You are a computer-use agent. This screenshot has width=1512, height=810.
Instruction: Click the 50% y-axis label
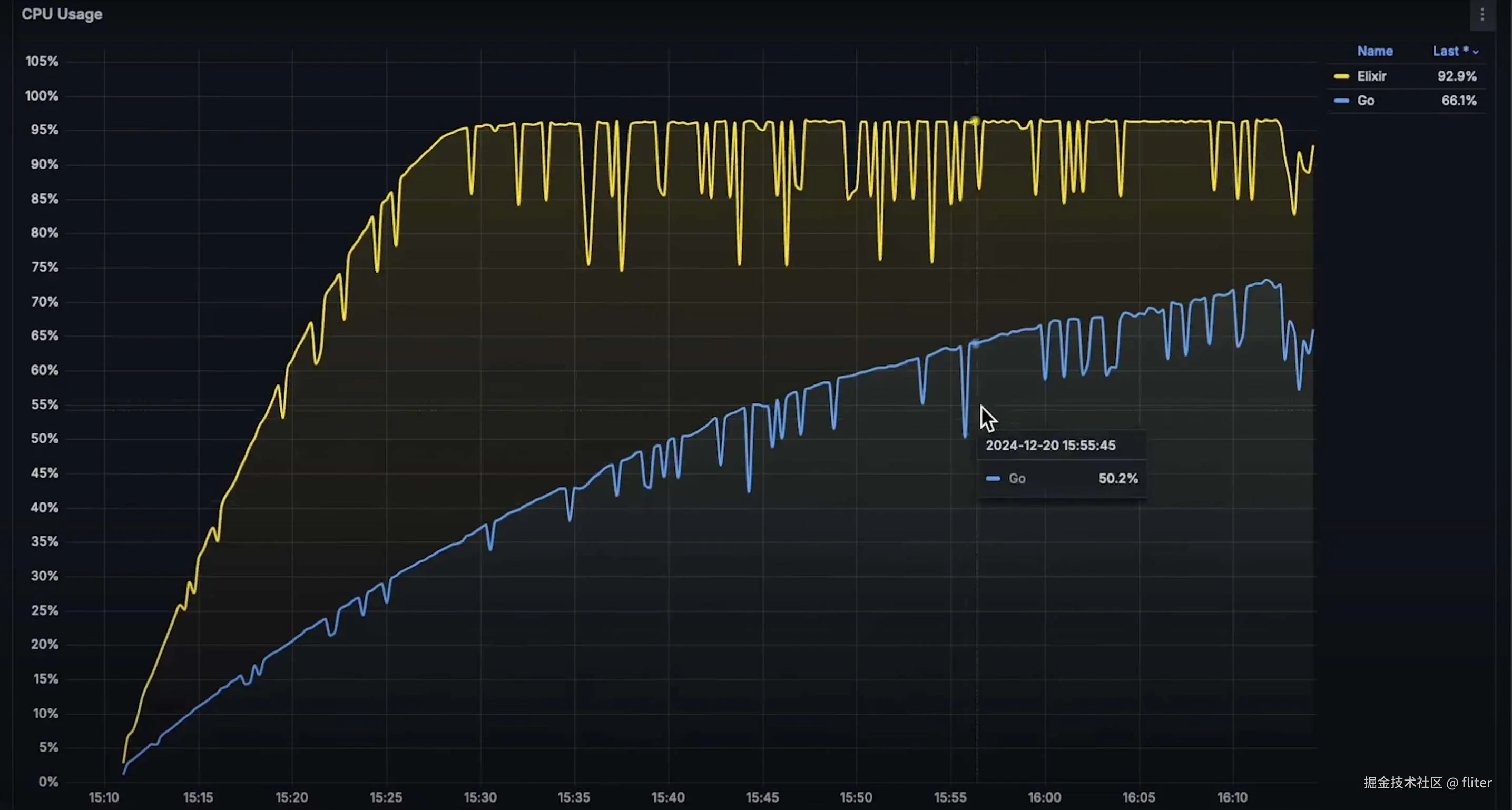[45, 439]
